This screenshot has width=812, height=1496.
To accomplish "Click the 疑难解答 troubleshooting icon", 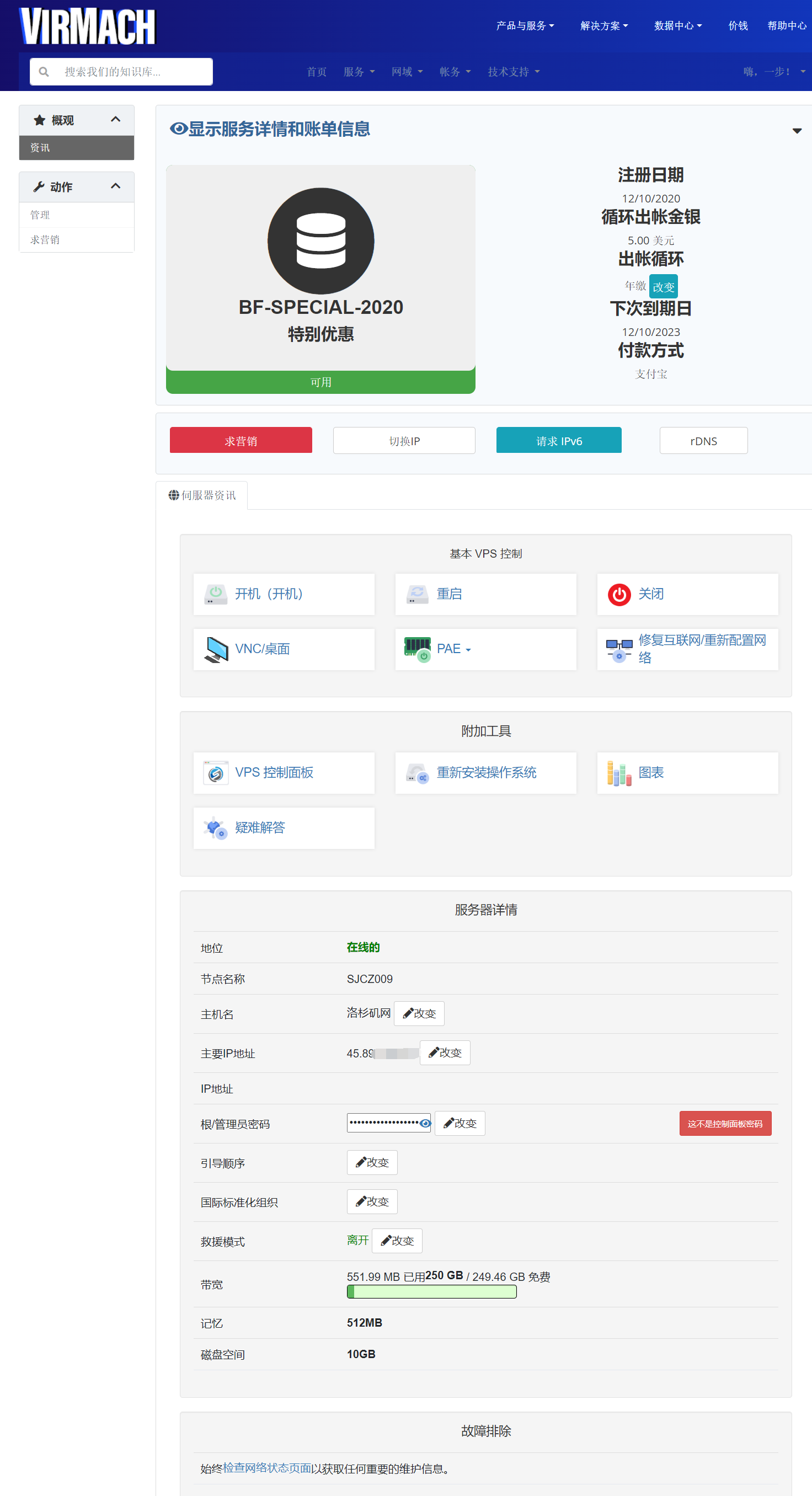I will 216,828.
